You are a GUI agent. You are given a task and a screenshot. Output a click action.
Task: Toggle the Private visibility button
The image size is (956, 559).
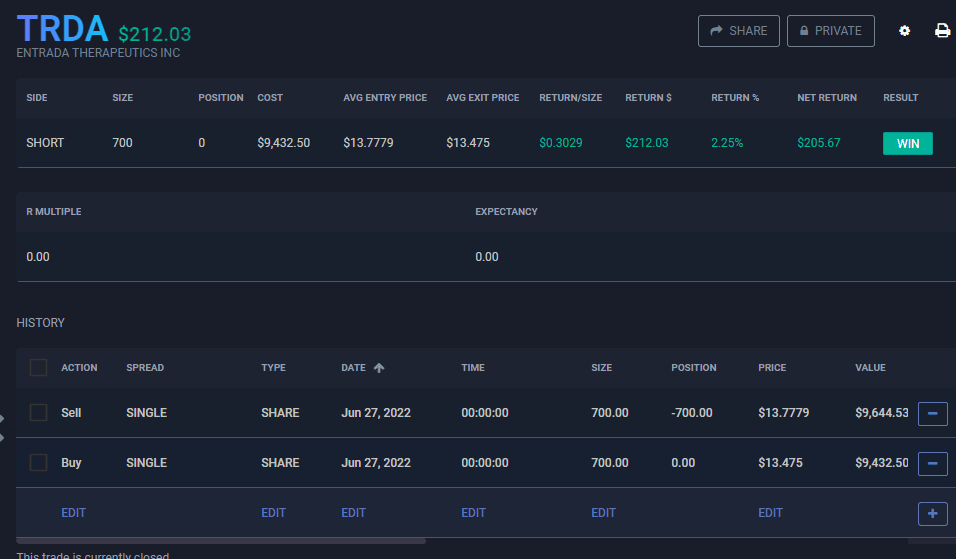pos(830,31)
